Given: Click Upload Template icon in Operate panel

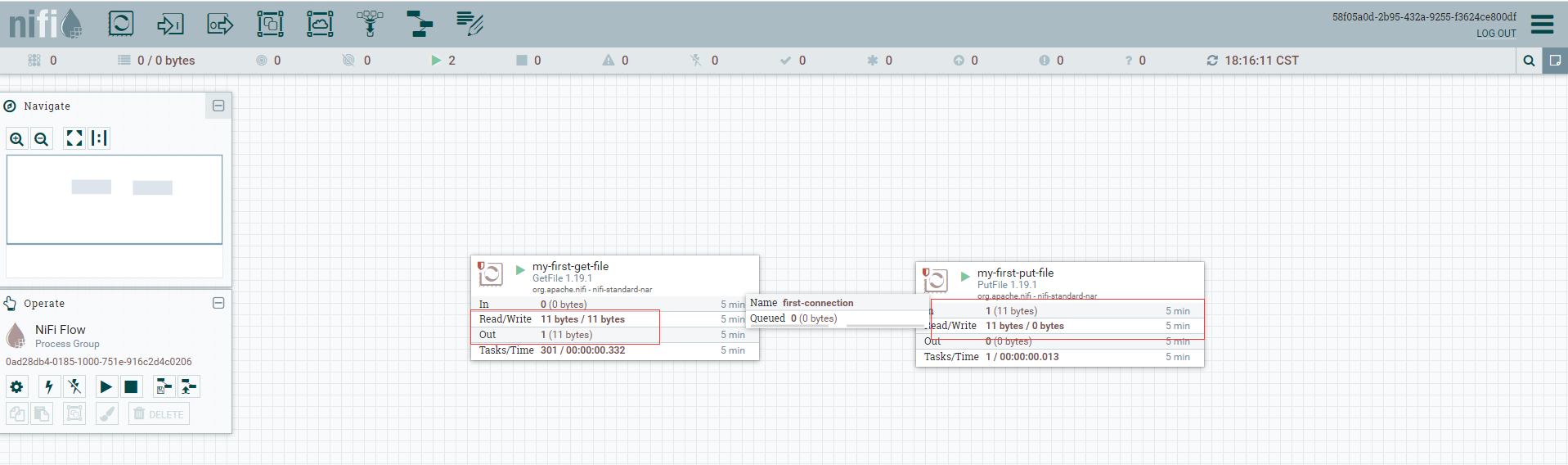Looking at the screenshot, I should coord(189,386).
